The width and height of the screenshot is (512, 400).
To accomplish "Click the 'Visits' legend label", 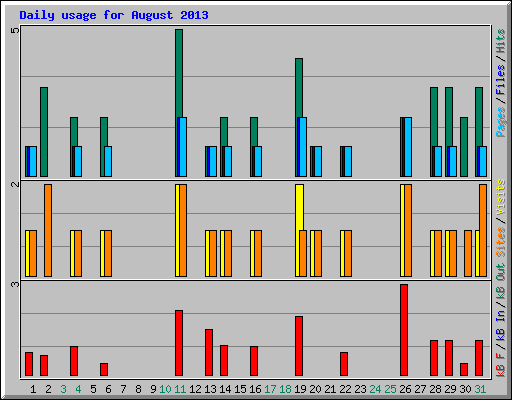I will point(501,197).
